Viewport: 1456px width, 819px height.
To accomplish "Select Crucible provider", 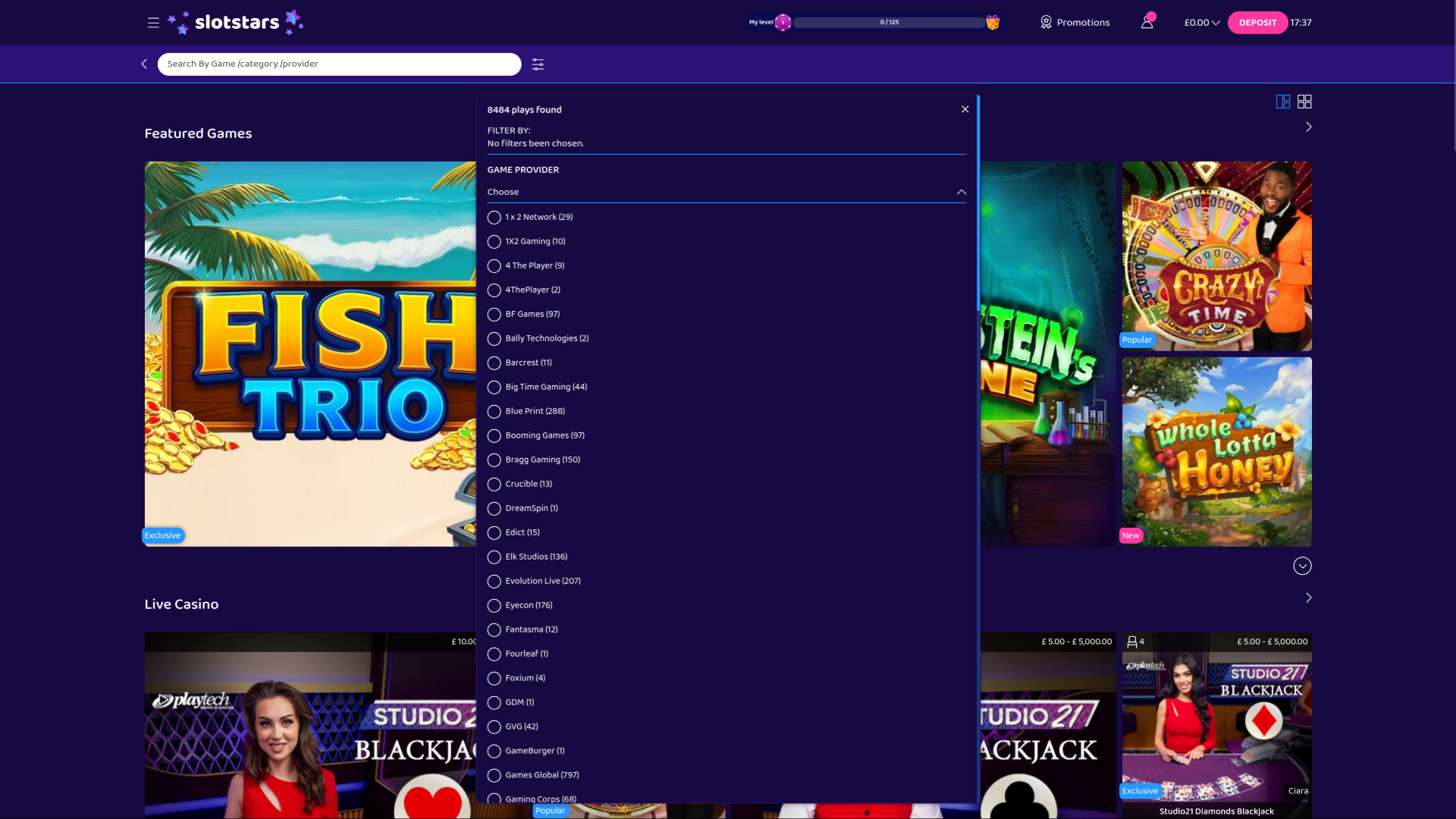I will point(519,485).
